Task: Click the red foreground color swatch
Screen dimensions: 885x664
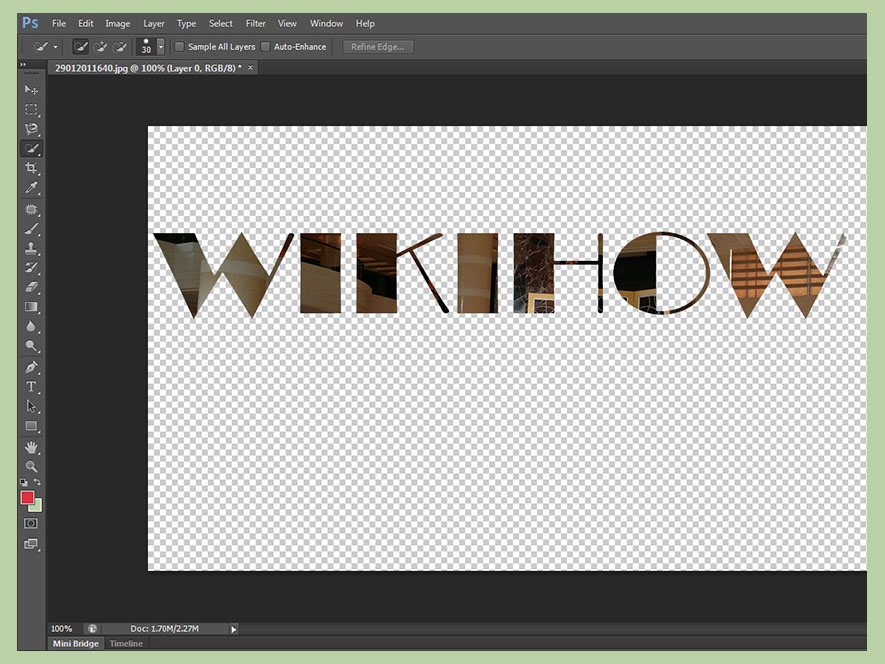Action: pyautogui.click(x=27, y=497)
